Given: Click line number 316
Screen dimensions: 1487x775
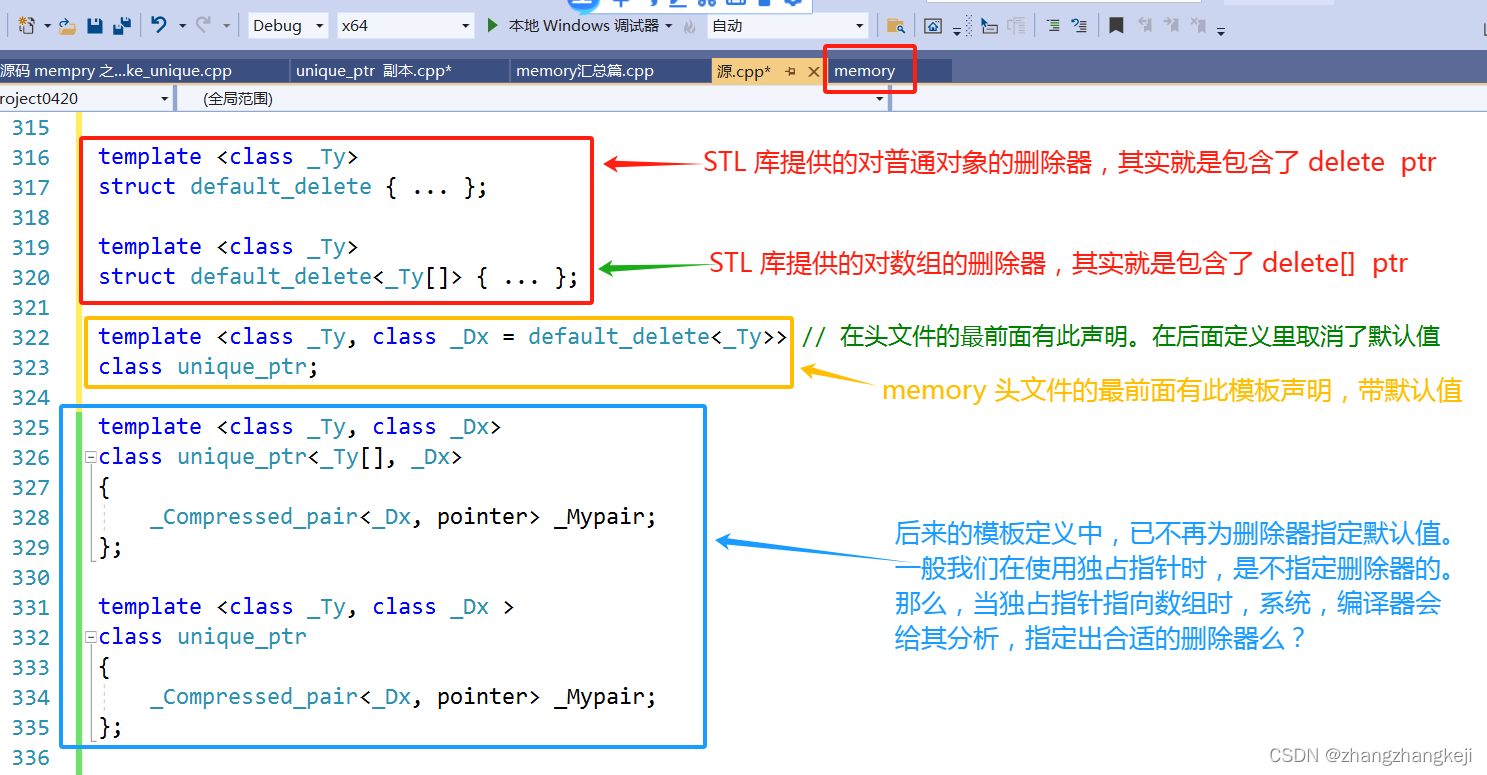Looking at the screenshot, I should [31, 157].
